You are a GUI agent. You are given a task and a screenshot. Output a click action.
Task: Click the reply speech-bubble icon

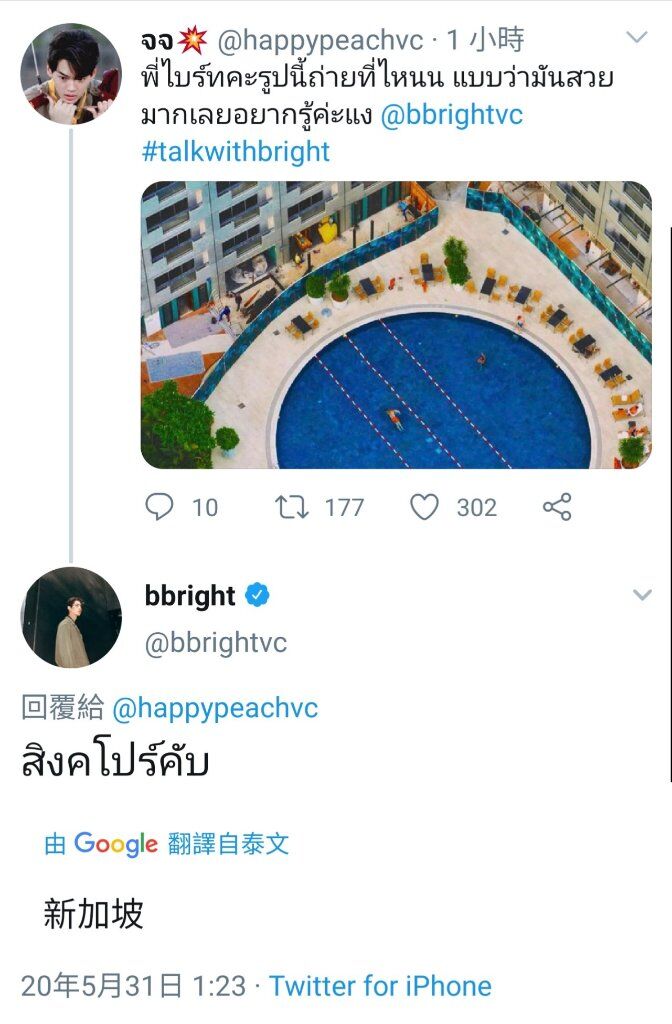[159, 506]
